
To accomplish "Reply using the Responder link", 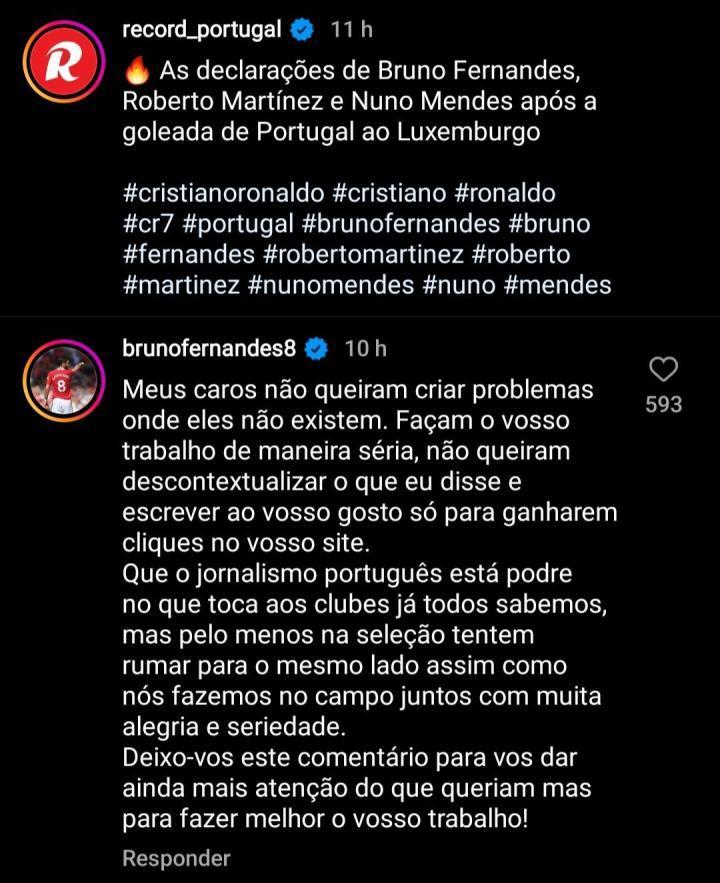I will [176, 858].
